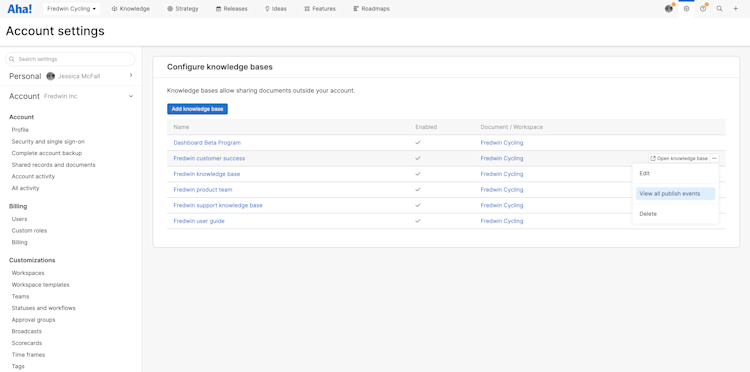Viewport: 750px width, 372px height.
Task: Open Dashboard Beta Program knowledge base
Action: coord(207,142)
